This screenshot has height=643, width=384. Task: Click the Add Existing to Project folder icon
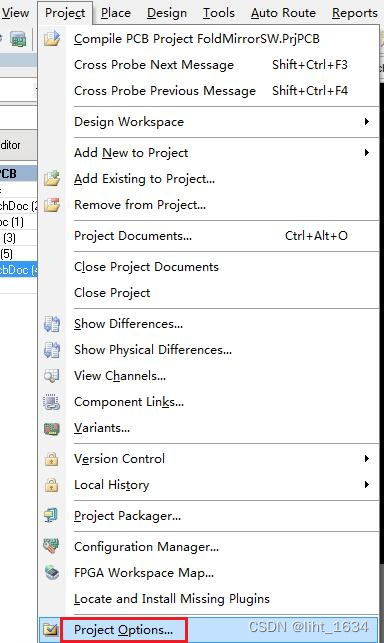pyautogui.click(x=52, y=178)
